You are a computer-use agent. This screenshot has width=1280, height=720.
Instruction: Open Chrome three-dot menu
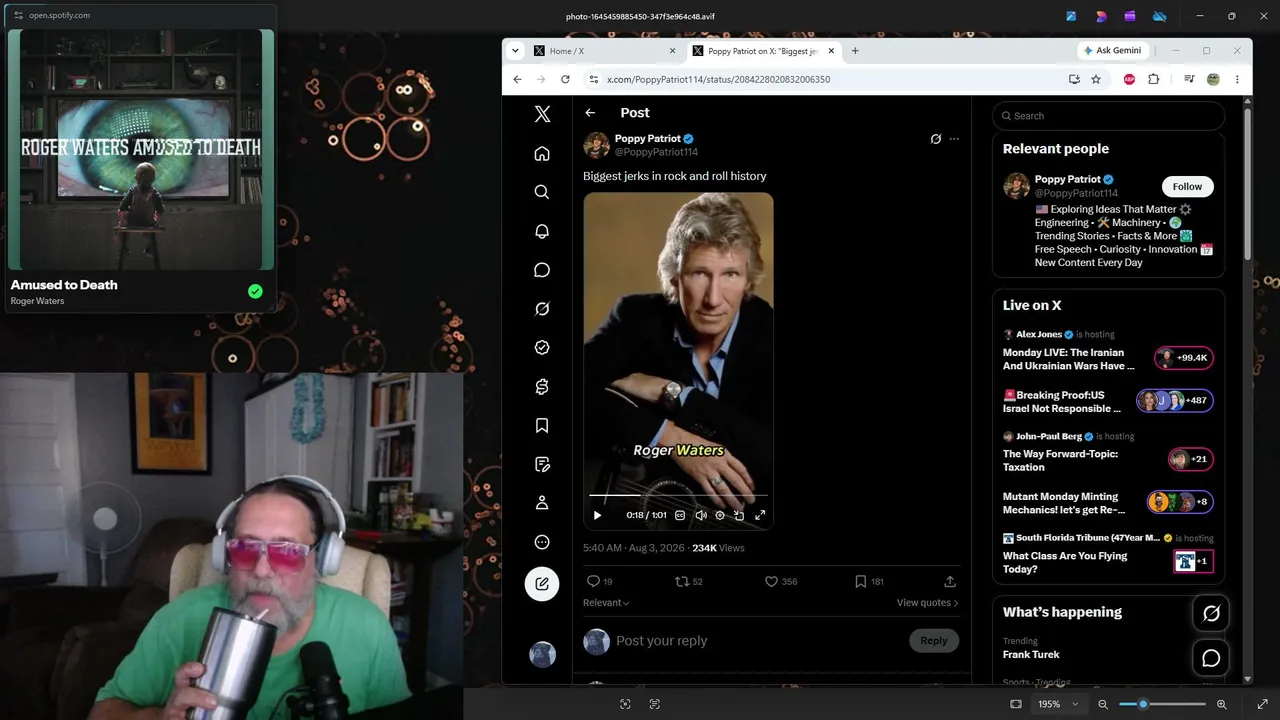pyautogui.click(x=1237, y=79)
